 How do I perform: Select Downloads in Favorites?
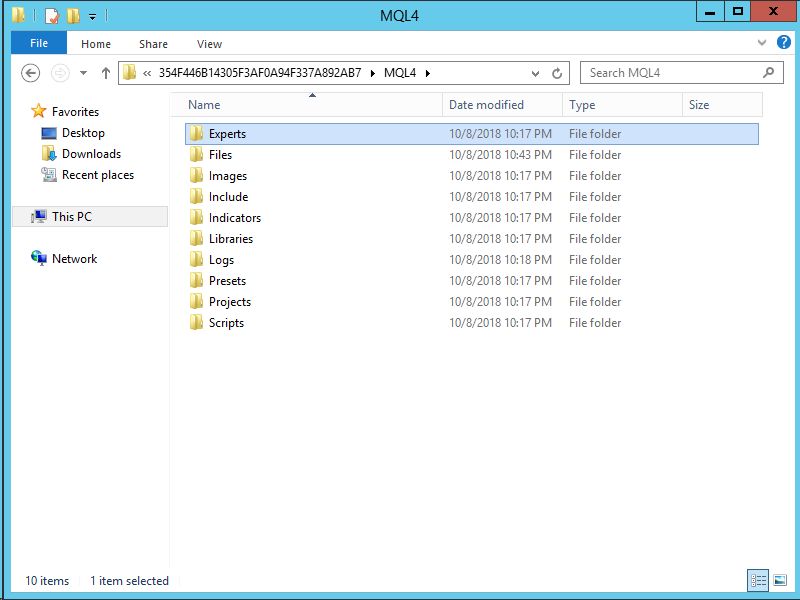(x=90, y=154)
